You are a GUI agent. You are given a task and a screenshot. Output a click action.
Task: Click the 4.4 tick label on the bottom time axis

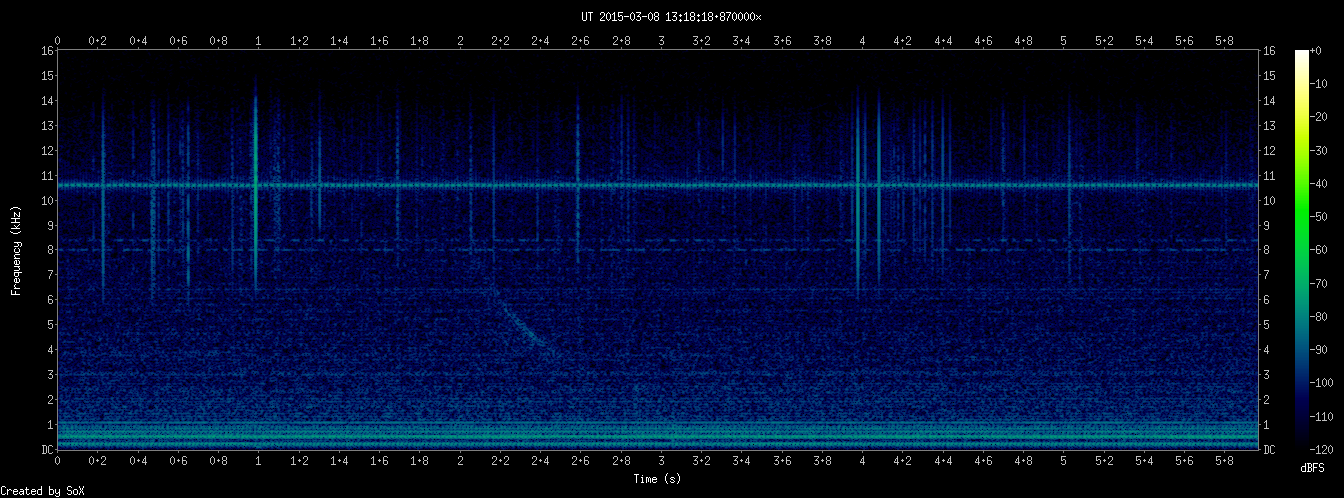pos(943,462)
